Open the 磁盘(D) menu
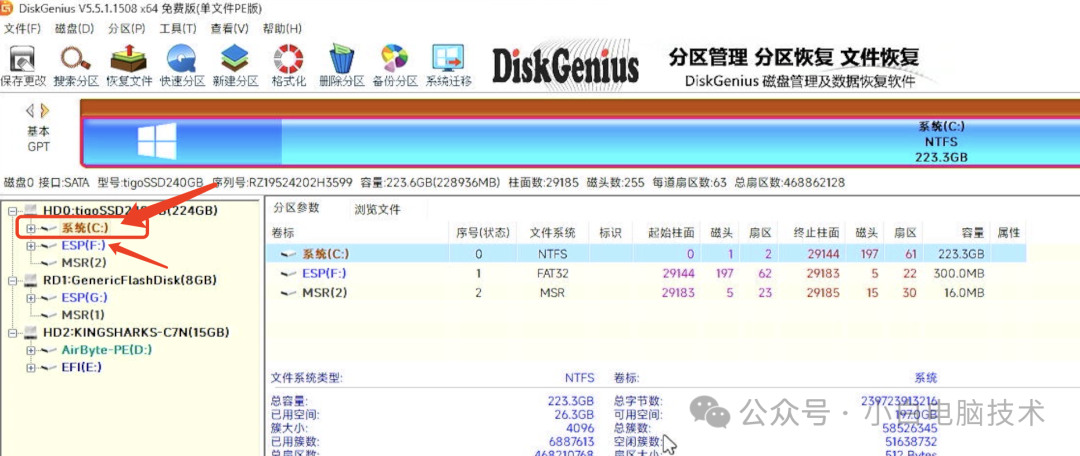The height and width of the screenshot is (456, 1080). point(74,29)
